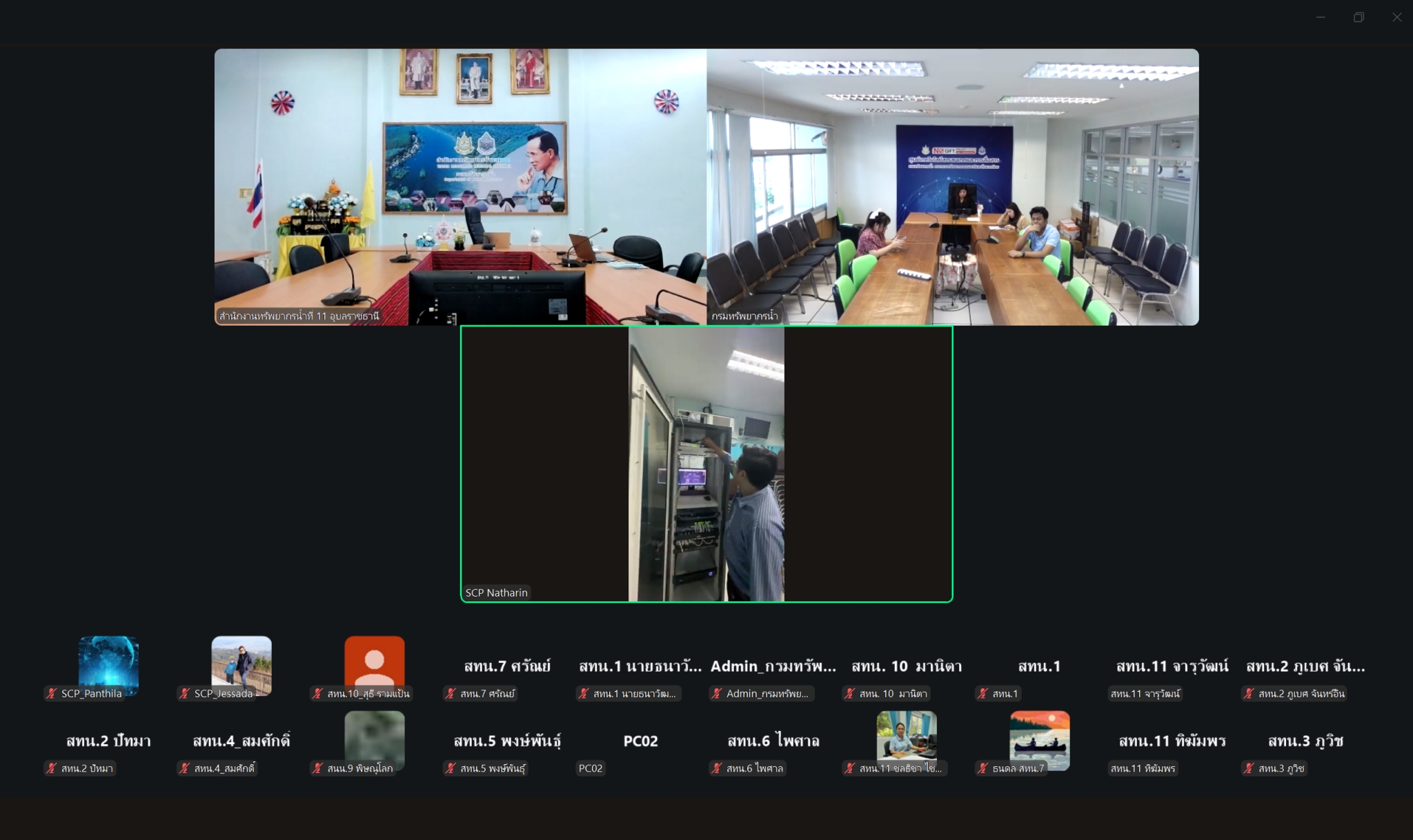Image resolution: width=1413 pixels, height=840 pixels.
Task: Select the สทน.11 ทิฆัมพร participant tile
Action: pos(1172,741)
